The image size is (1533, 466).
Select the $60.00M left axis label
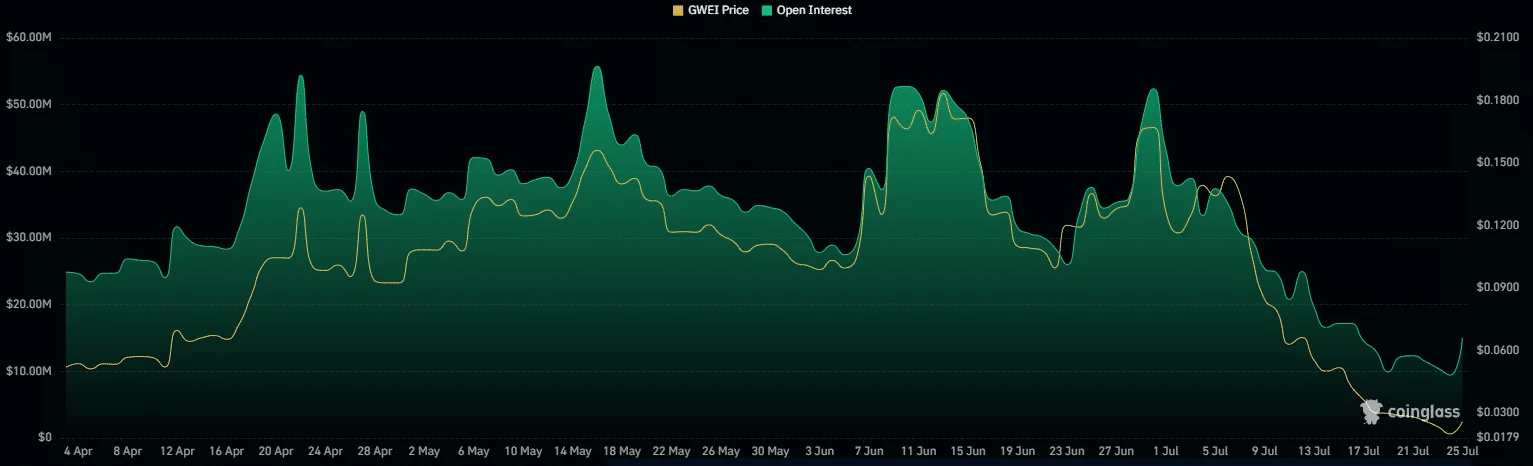coord(28,38)
